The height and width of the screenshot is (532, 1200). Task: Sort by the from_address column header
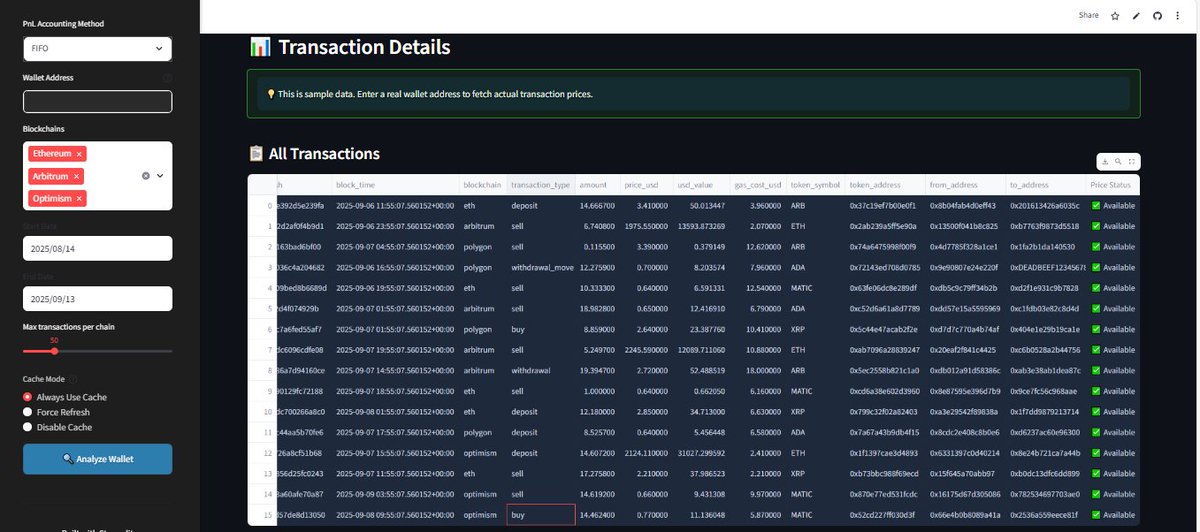pyautogui.click(x=965, y=185)
